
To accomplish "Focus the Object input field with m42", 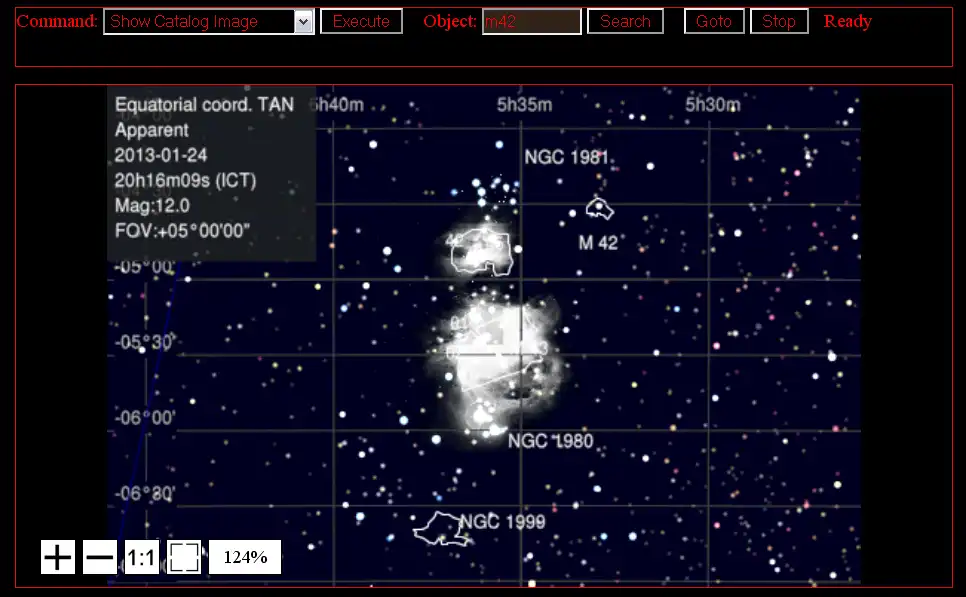I will 532,22.
